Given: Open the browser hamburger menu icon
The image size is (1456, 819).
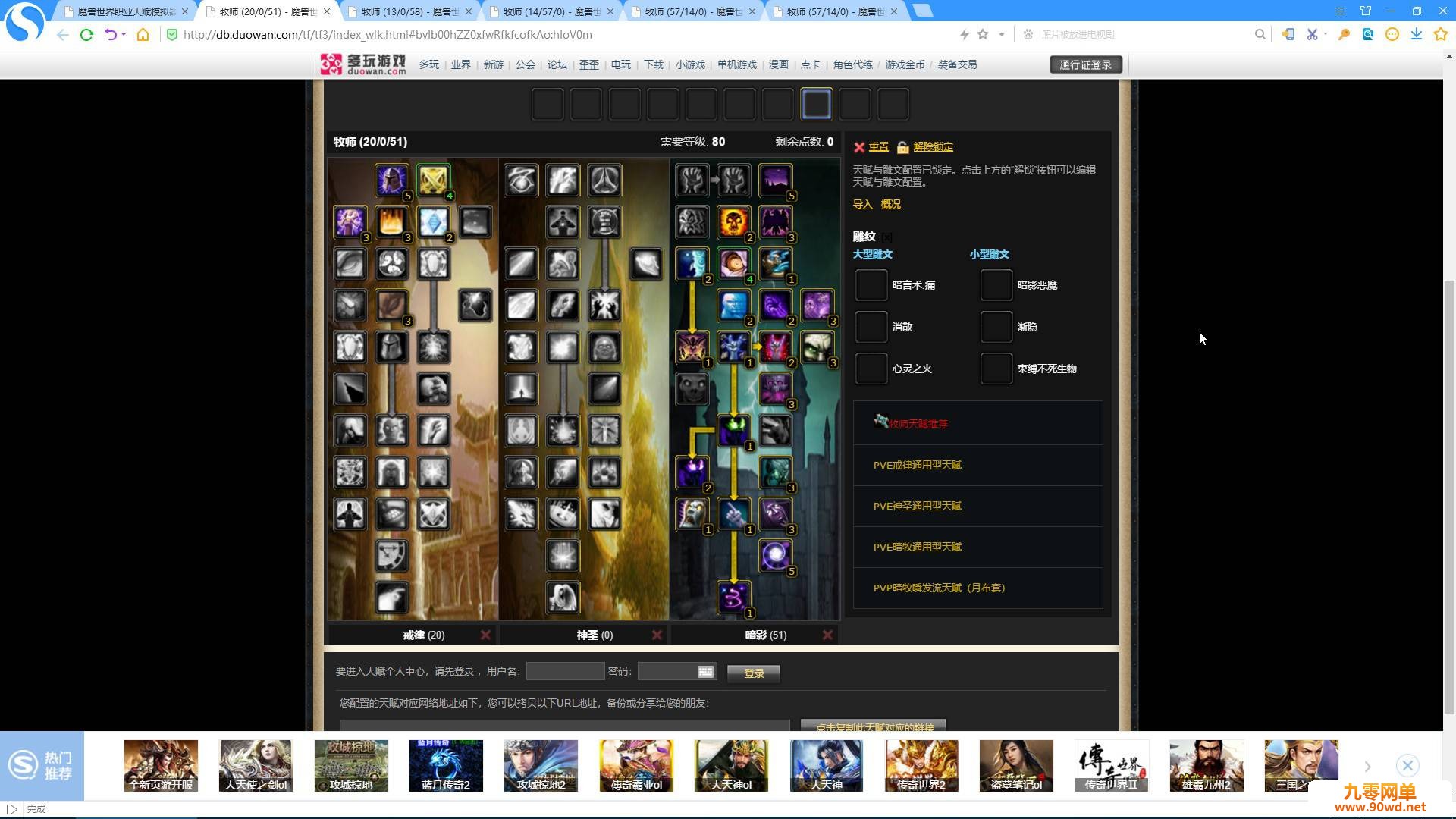Looking at the screenshot, I should tap(1340, 11).
